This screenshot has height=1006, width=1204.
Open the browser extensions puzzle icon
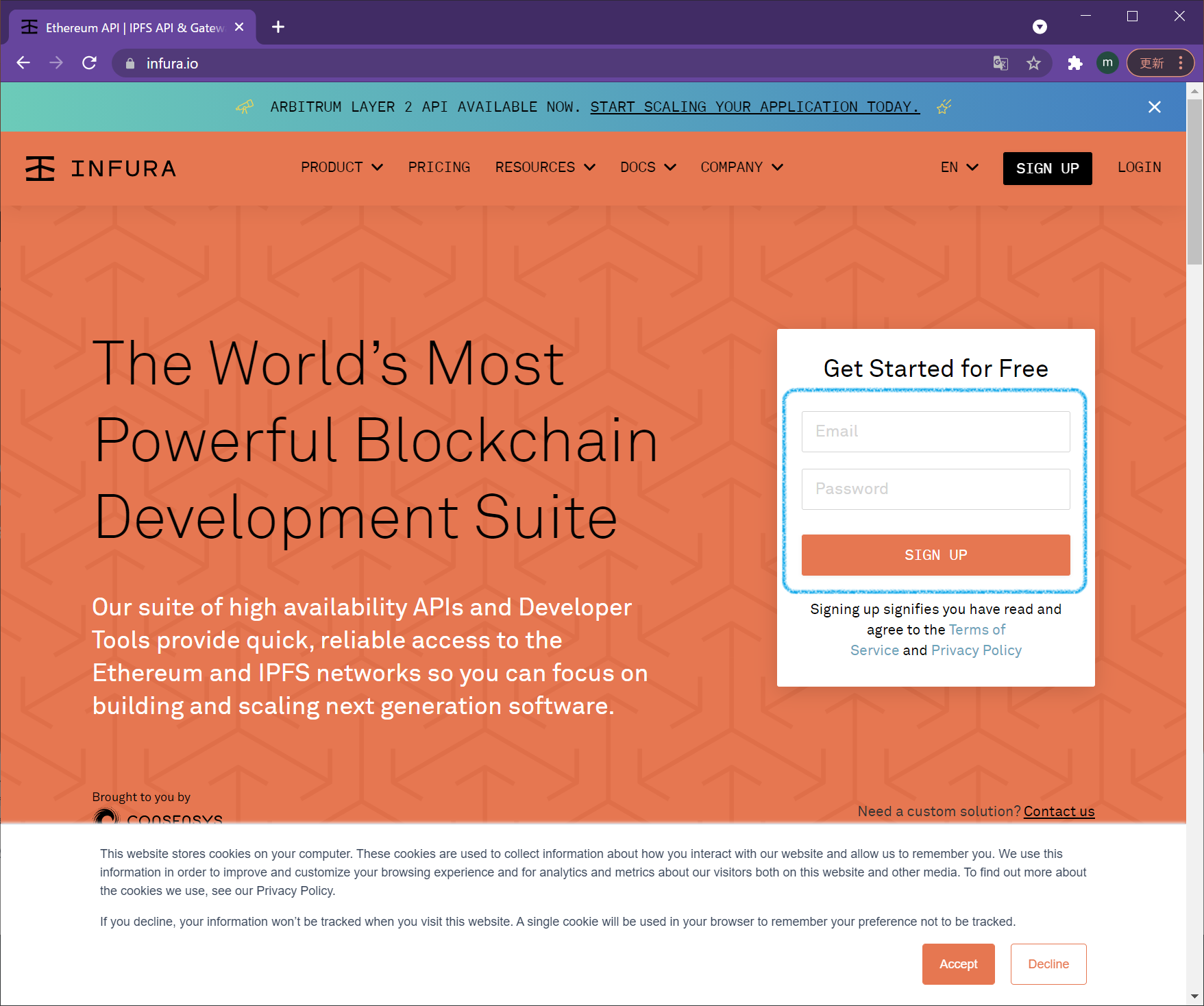(x=1074, y=63)
